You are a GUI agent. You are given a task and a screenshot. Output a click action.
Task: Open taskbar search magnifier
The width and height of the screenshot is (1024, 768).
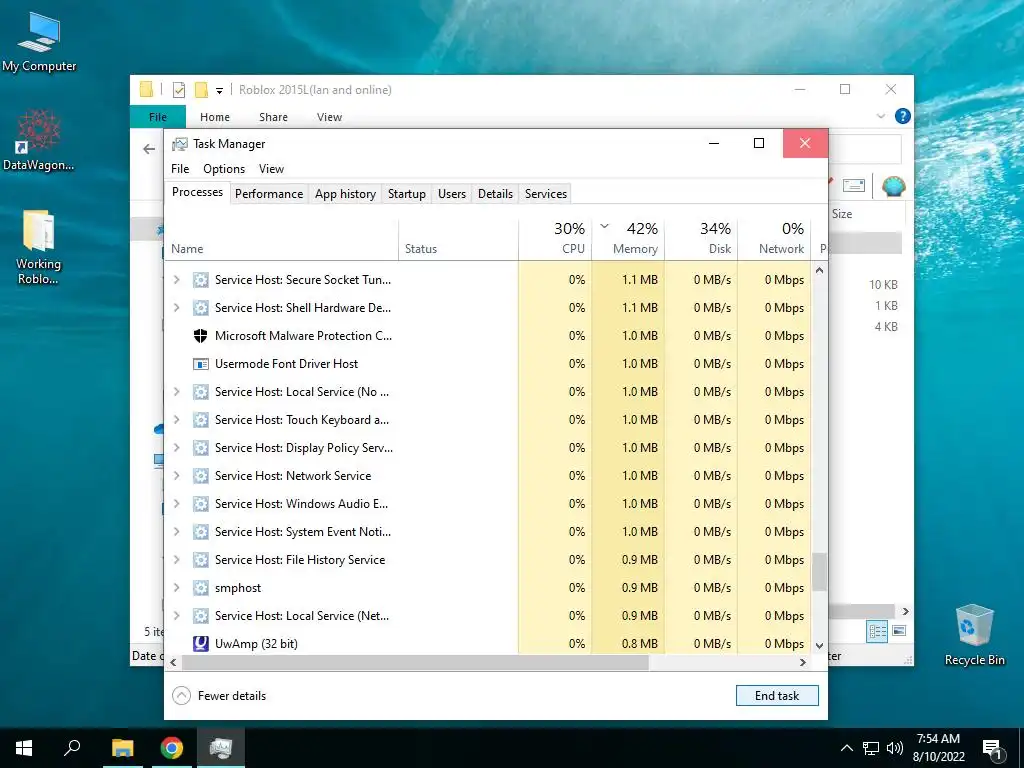[x=72, y=748]
